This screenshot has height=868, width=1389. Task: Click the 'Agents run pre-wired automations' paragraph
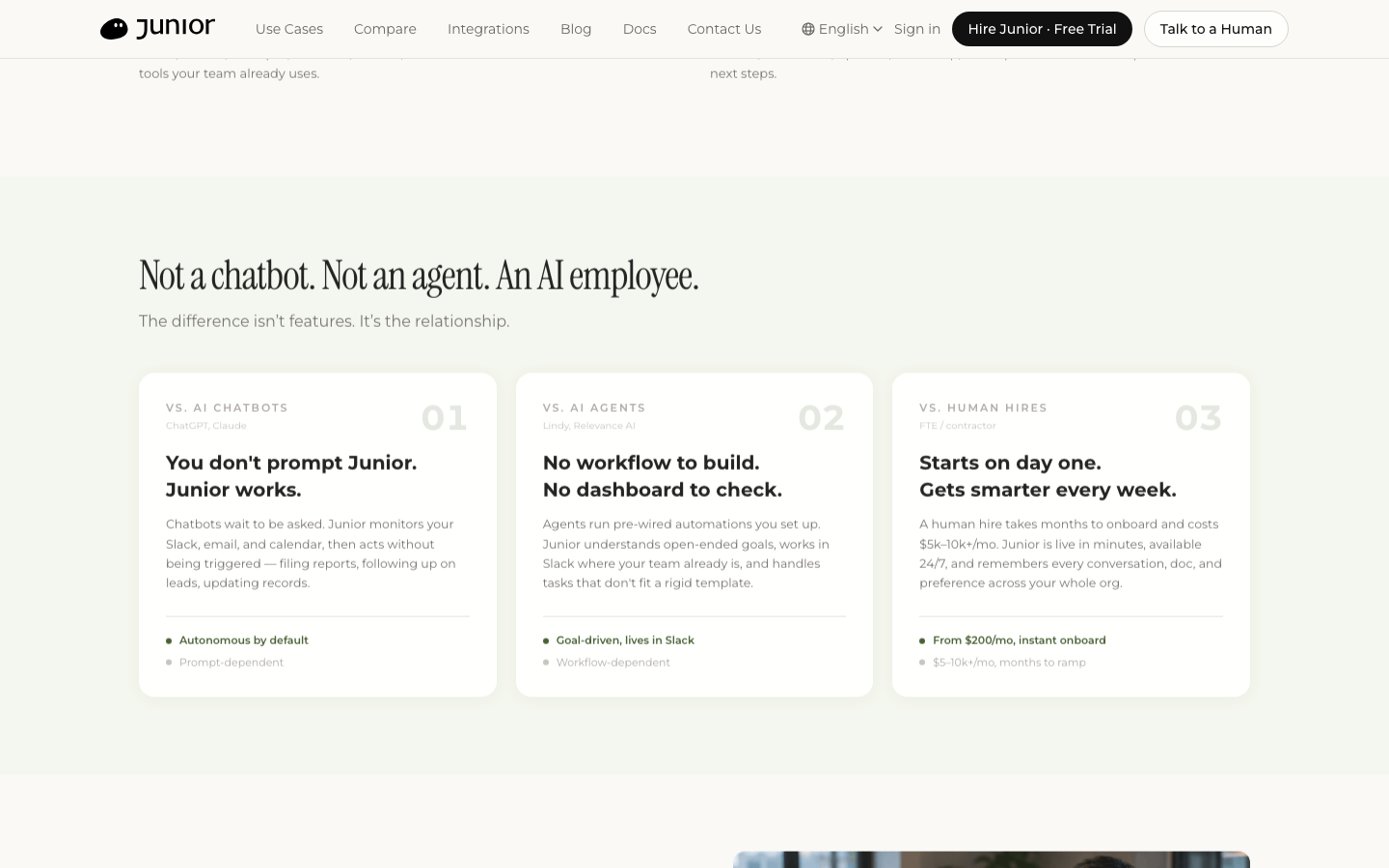[686, 554]
